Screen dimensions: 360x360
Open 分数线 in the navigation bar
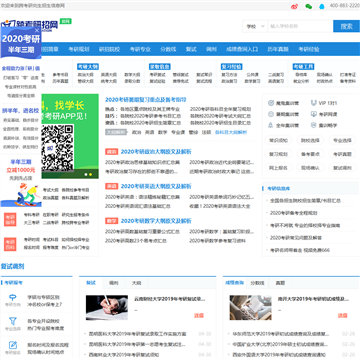click(x=168, y=49)
